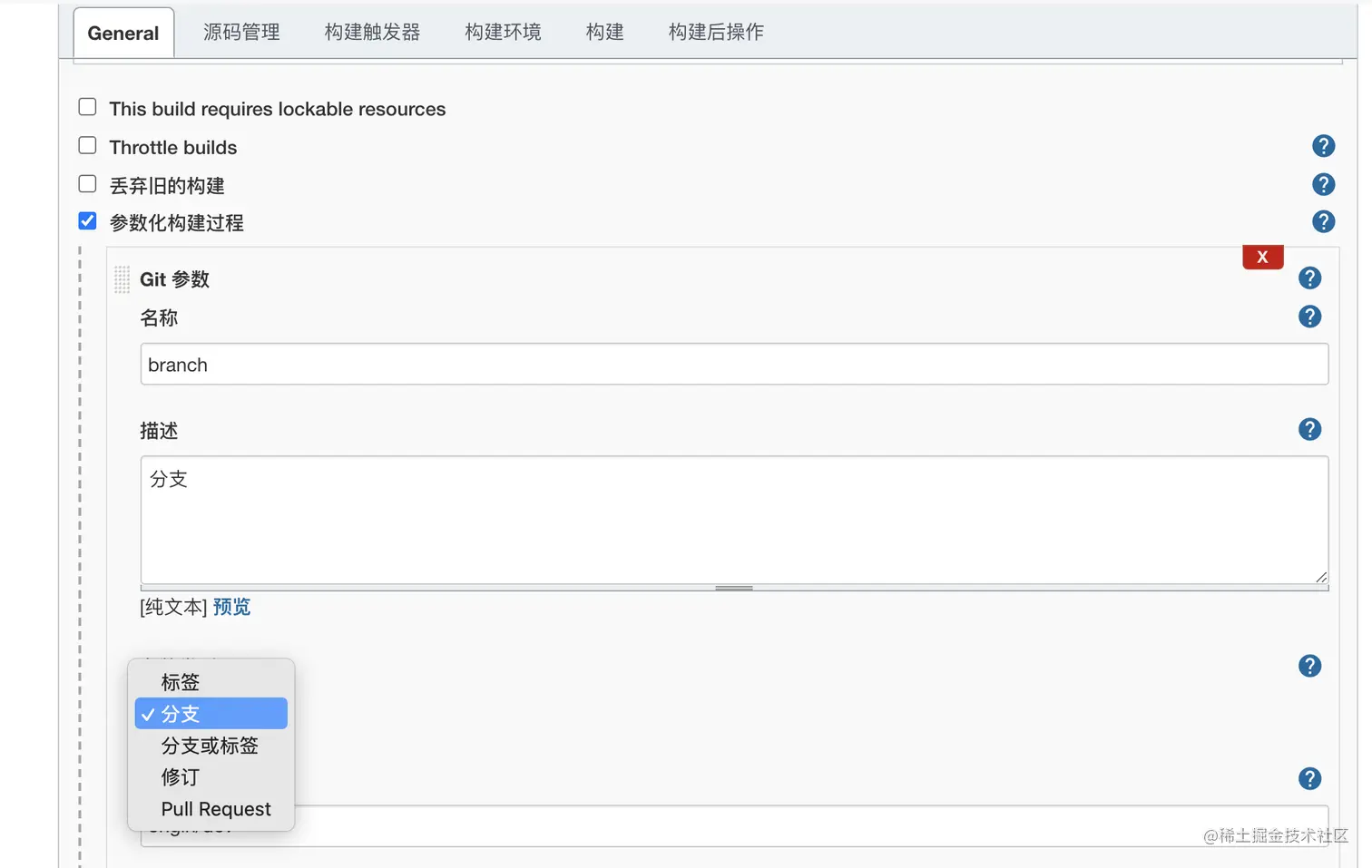
Task: Open help icon beside parameter type dropdown
Action: pos(1309,666)
